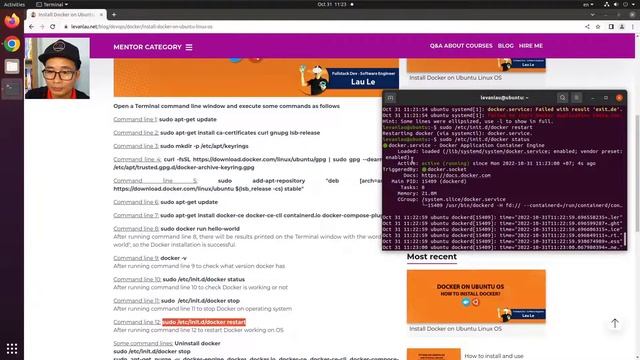
Task: Open the tab search dropdown arrow
Action: pyautogui.click(x=592, y=15)
